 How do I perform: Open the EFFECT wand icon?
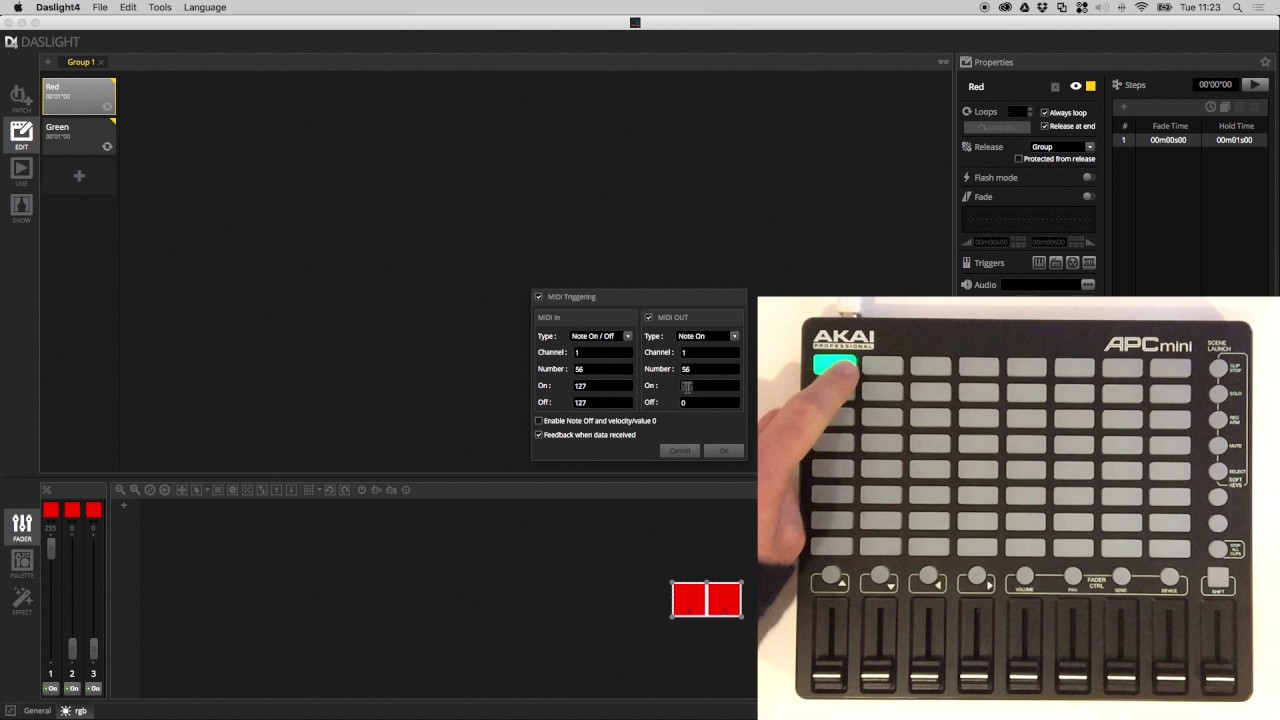click(22, 600)
